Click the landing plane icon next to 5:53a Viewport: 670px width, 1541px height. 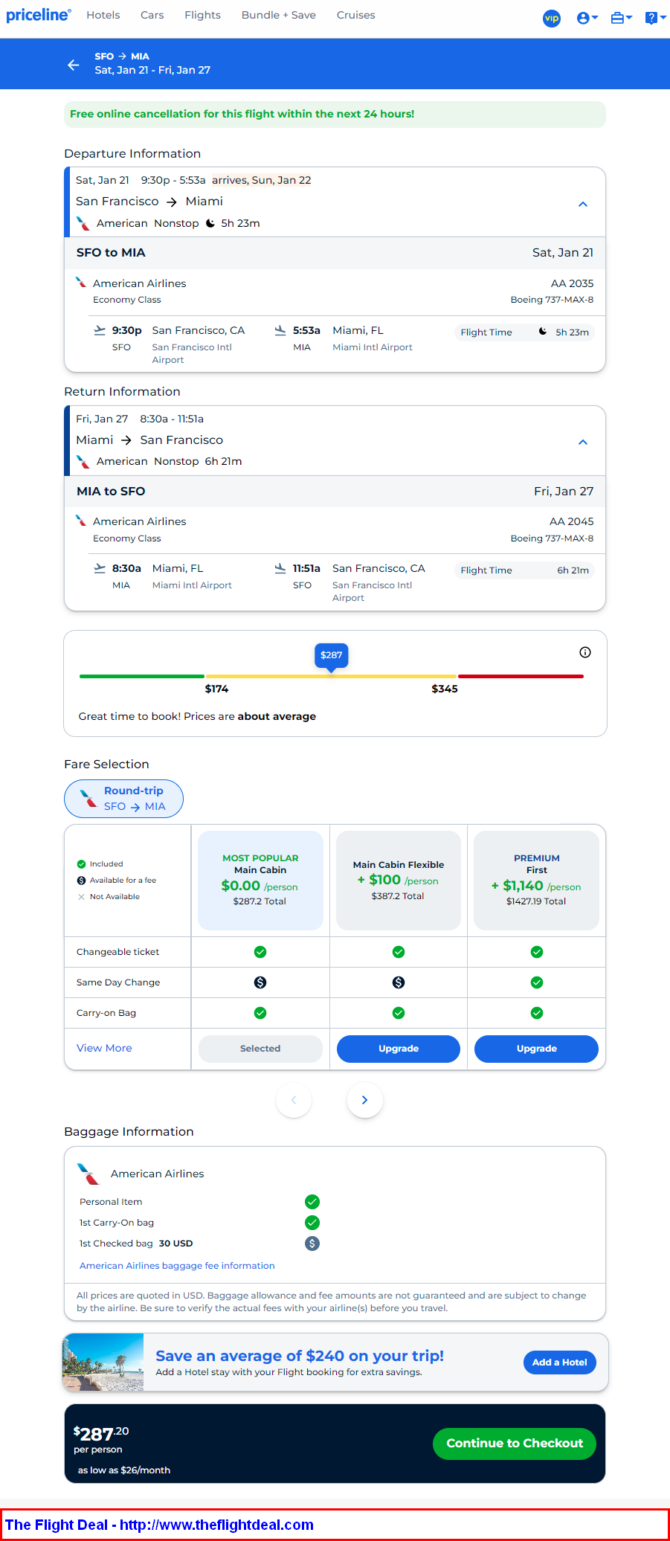[x=280, y=330]
